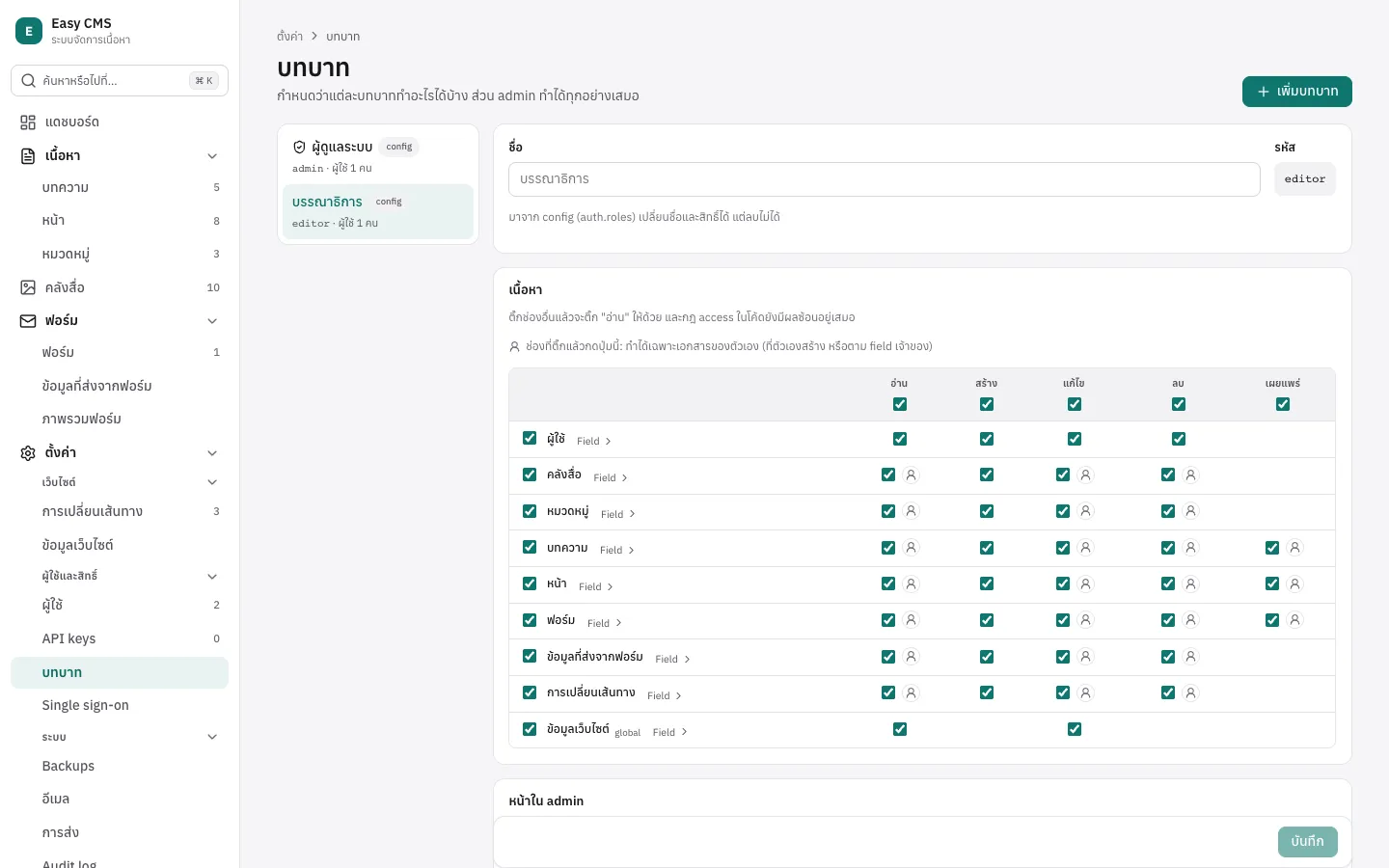Click the ตั้งค่า gear icon in sidebar

pos(28,452)
